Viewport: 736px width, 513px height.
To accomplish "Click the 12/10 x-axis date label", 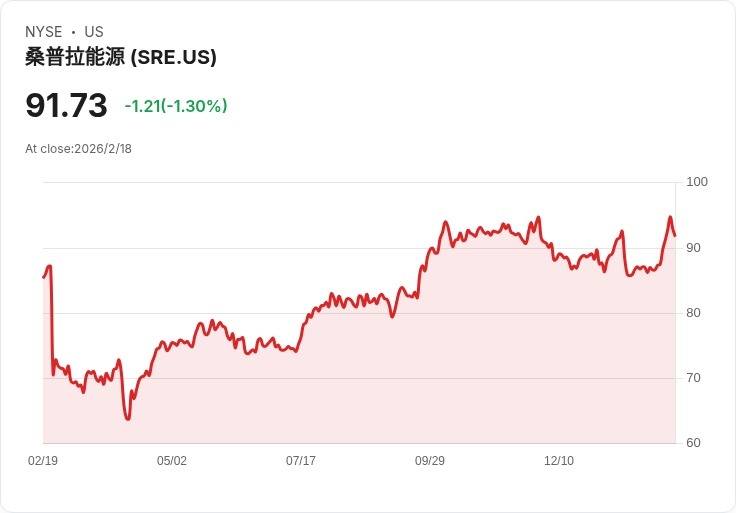I will tap(559, 460).
